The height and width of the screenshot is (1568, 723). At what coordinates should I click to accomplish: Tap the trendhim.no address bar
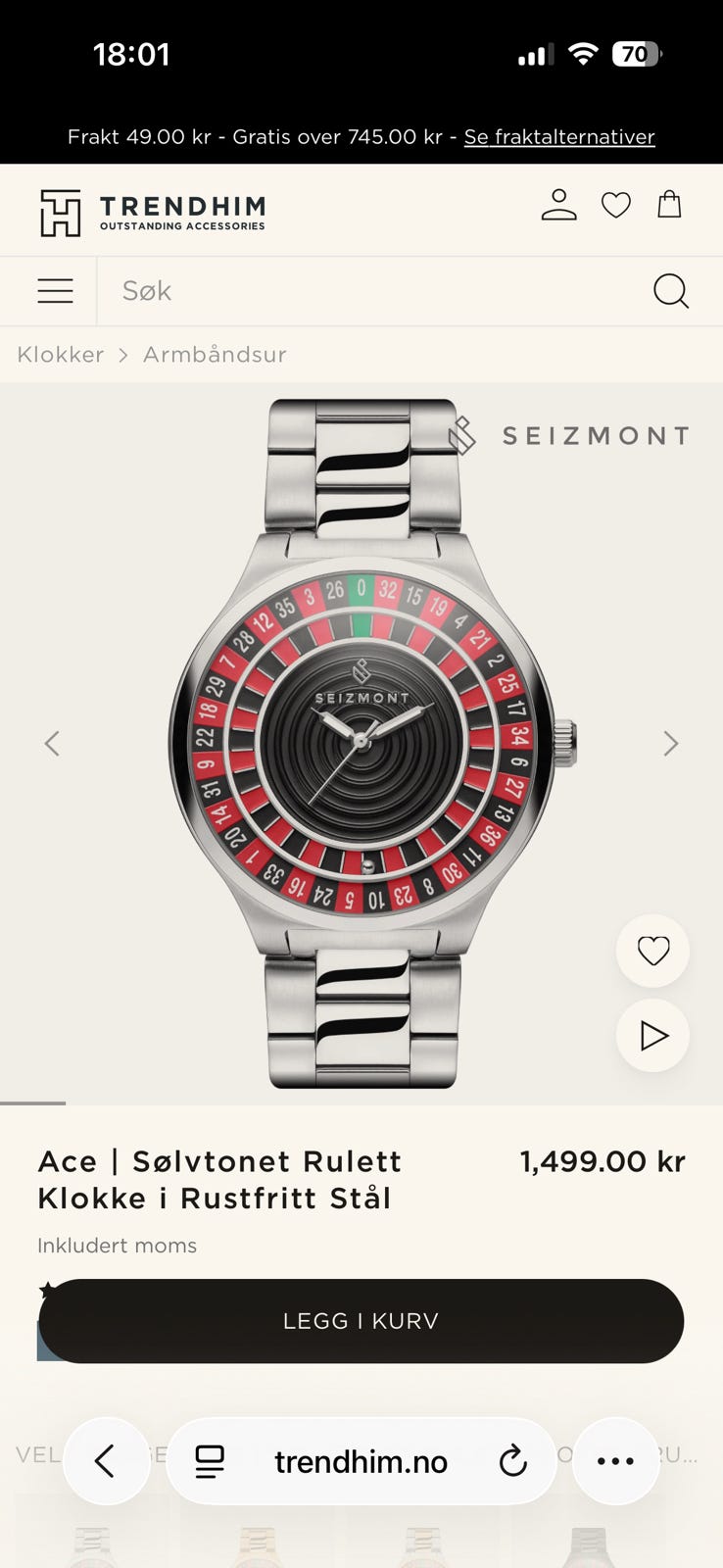(x=361, y=1461)
